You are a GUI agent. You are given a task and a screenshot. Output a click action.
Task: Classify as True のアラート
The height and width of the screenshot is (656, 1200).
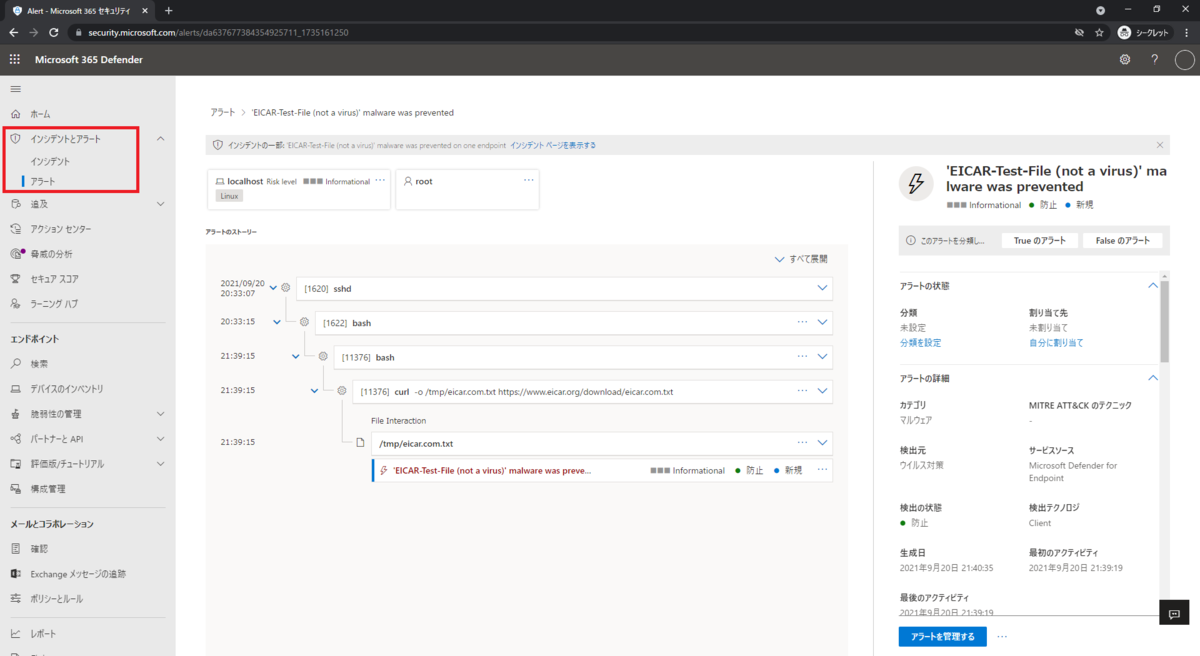tap(1040, 241)
